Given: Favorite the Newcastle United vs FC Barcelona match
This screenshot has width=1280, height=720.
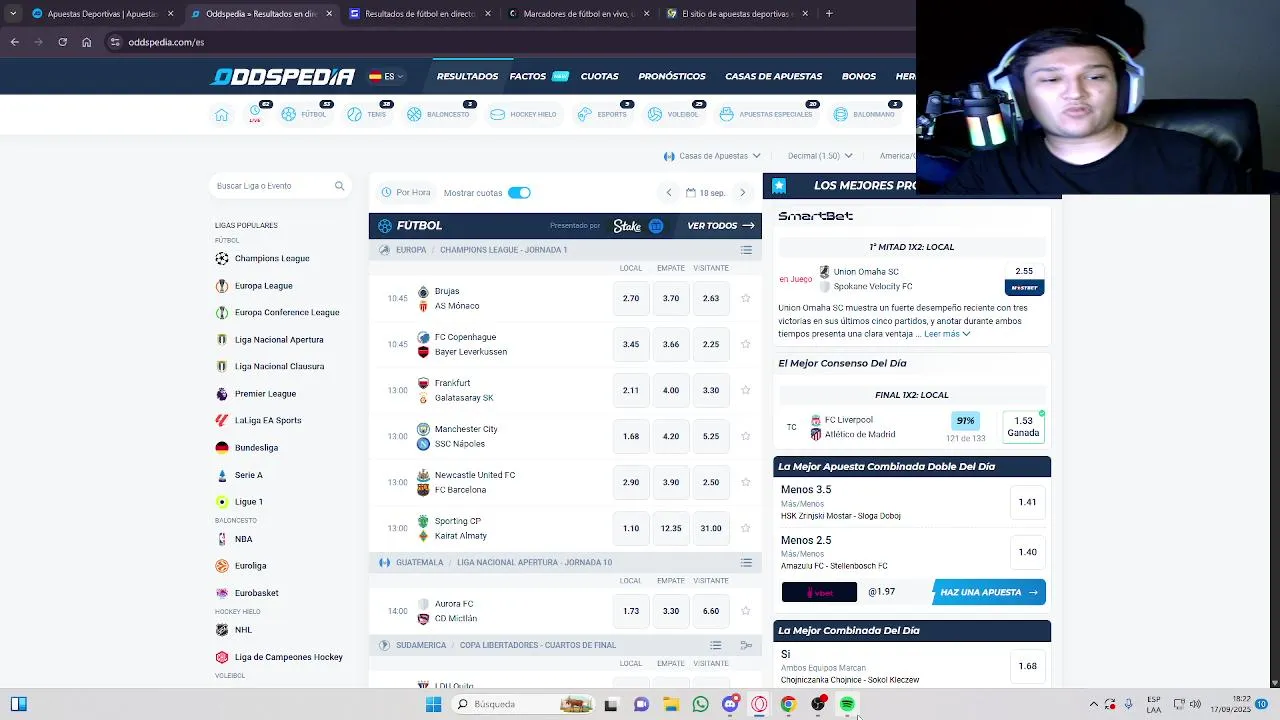Looking at the screenshot, I should (x=746, y=482).
